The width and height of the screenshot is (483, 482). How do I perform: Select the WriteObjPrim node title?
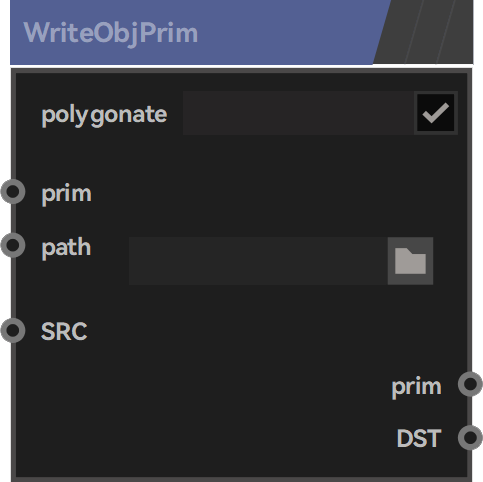pyautogui.click(x=111, y=33)
